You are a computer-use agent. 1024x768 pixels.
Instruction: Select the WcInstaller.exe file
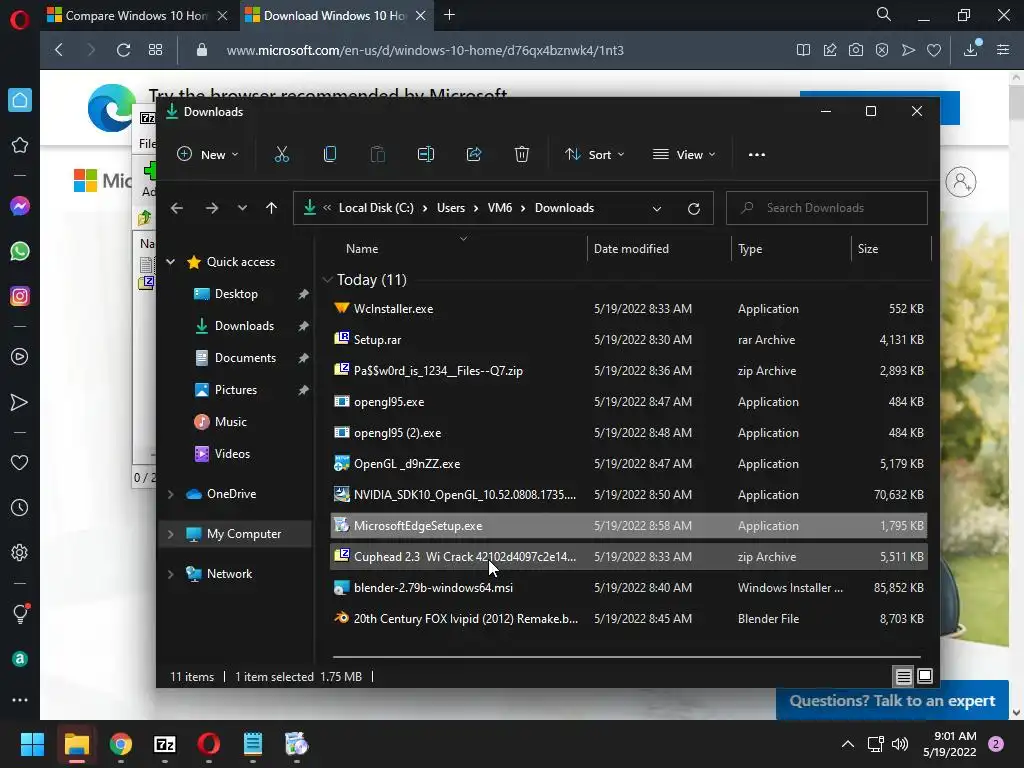point(628,309)
